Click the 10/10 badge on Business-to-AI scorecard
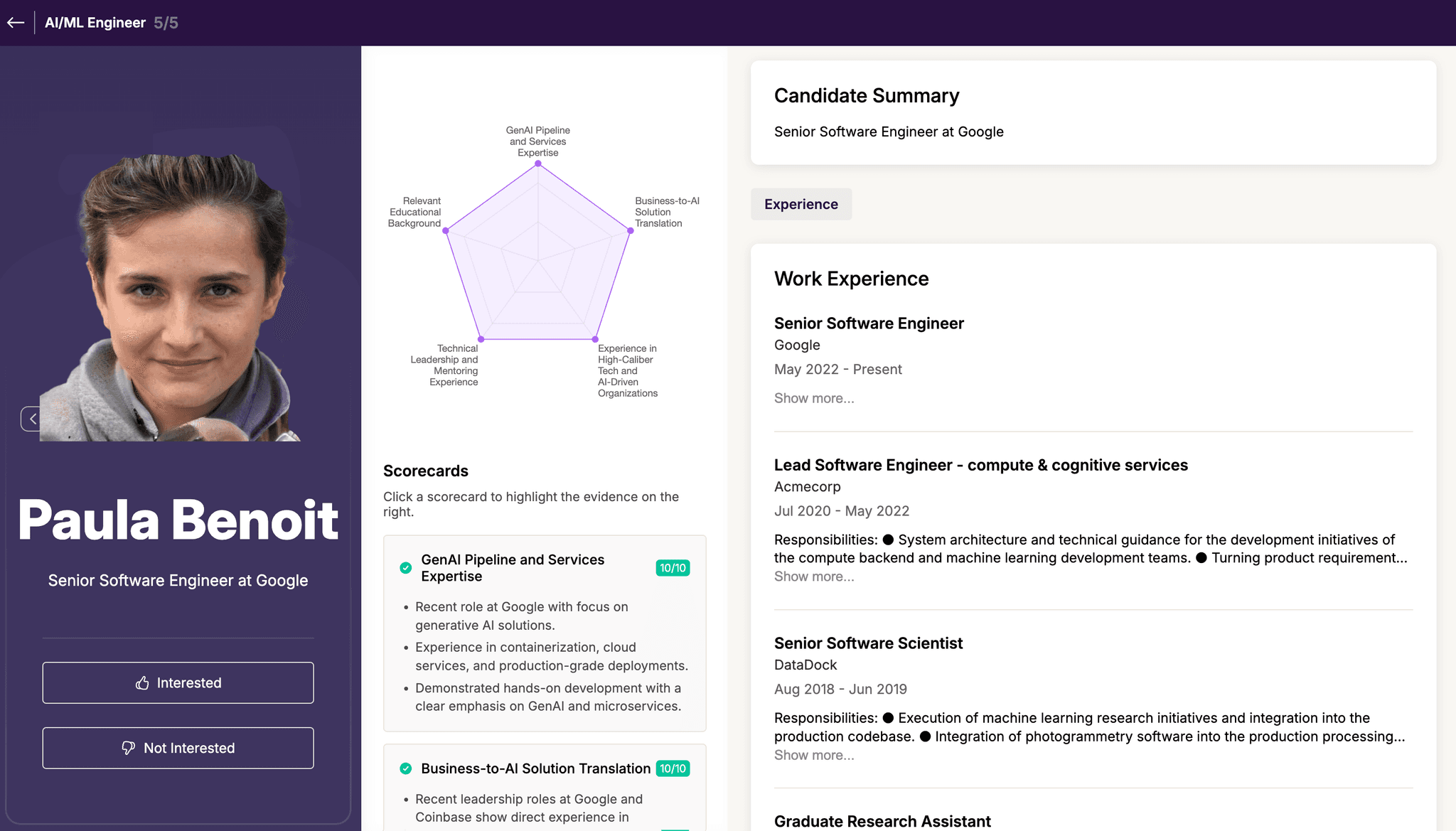This screenshot has width=1456, height=831. pyautogui.click(x=673, y=768)
